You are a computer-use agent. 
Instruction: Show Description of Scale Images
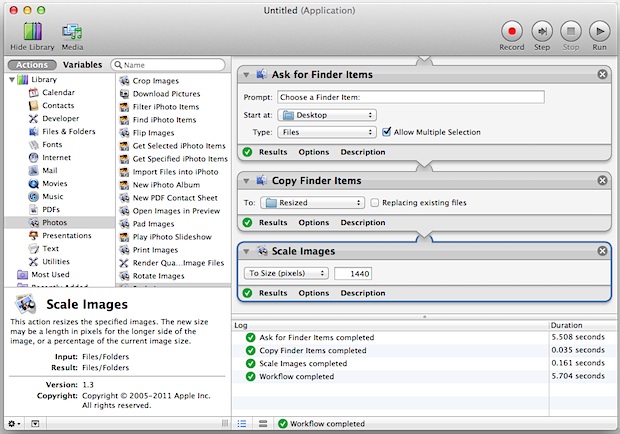click(x=363, y=293)
